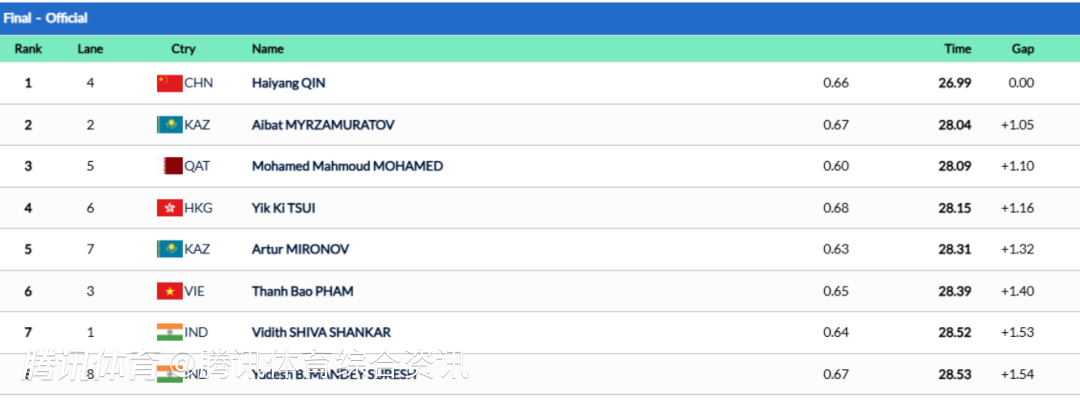Click the winning time 26.99
This screenshot has width=1080, height=400.
click(954, 83)
